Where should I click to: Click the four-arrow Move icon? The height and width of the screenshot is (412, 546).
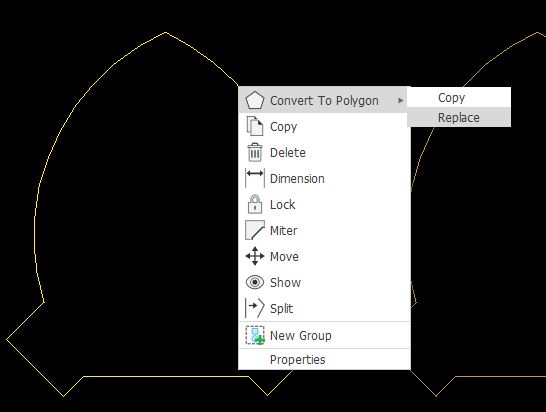[255, 256]
